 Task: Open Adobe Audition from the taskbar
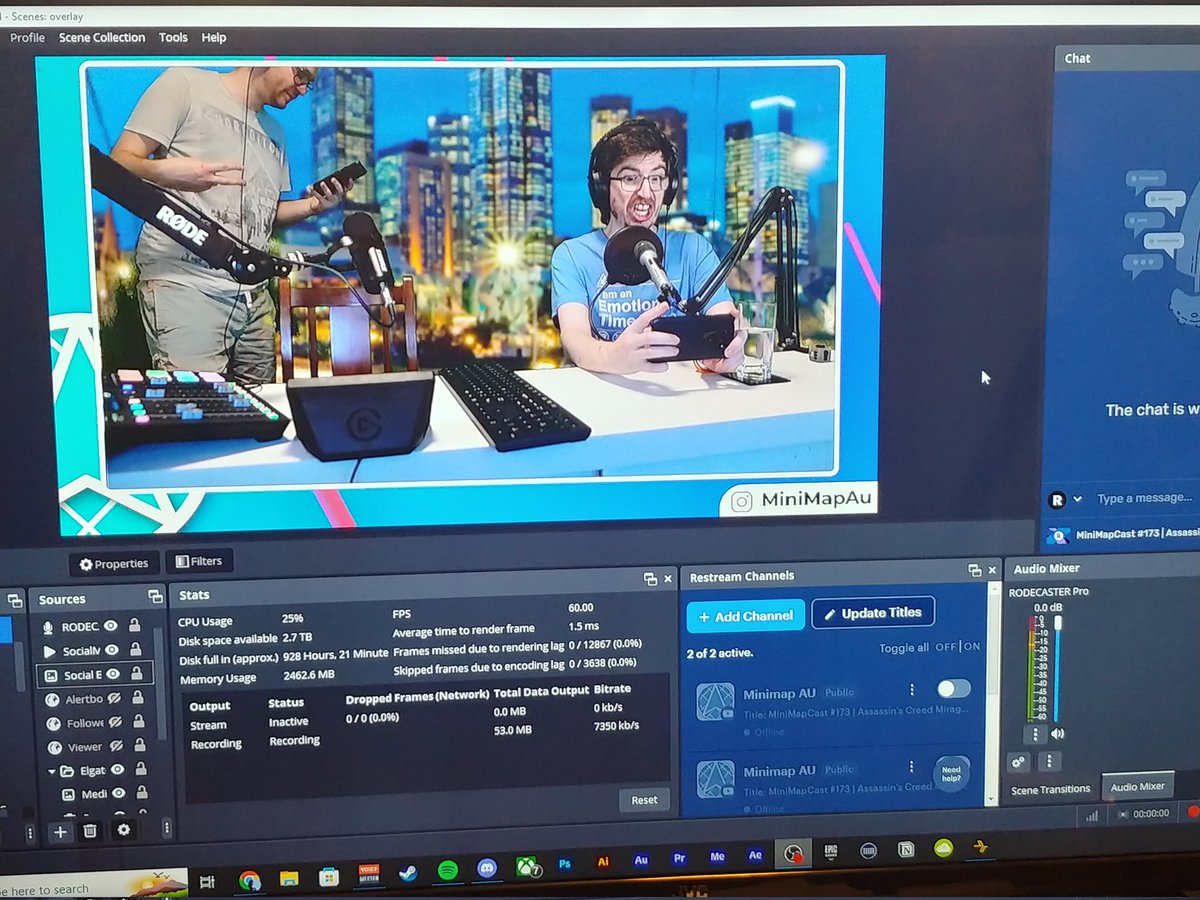[642, 859]
